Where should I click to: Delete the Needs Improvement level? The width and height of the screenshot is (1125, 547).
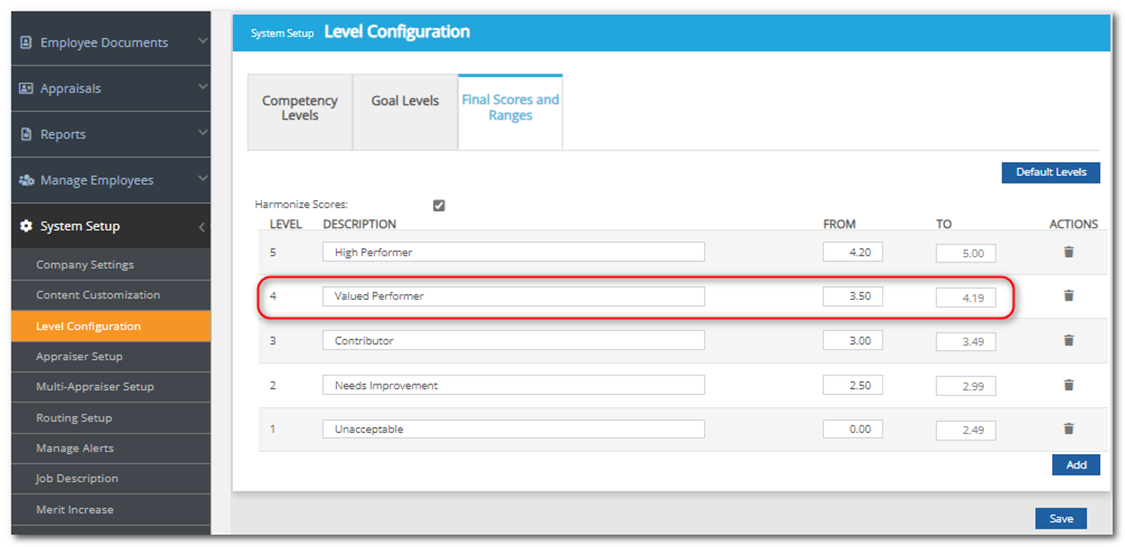tap(1068, 385)
